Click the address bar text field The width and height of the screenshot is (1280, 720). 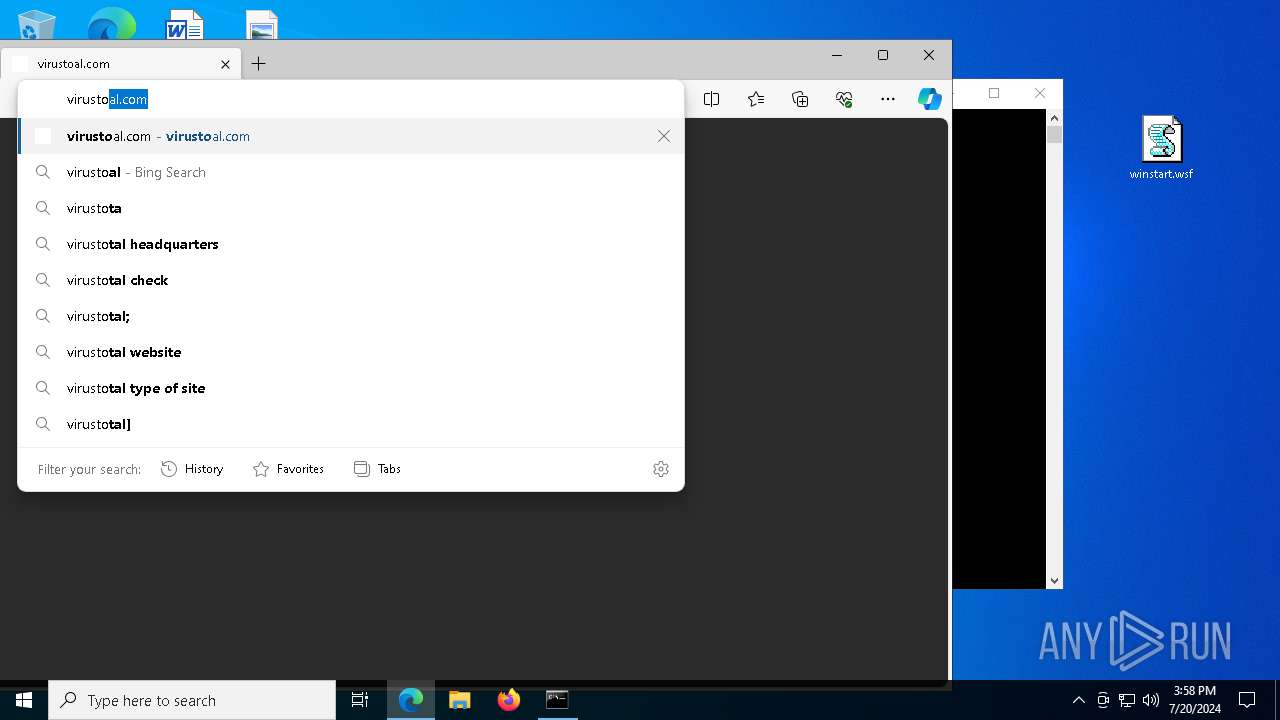[x=350, y=99]
